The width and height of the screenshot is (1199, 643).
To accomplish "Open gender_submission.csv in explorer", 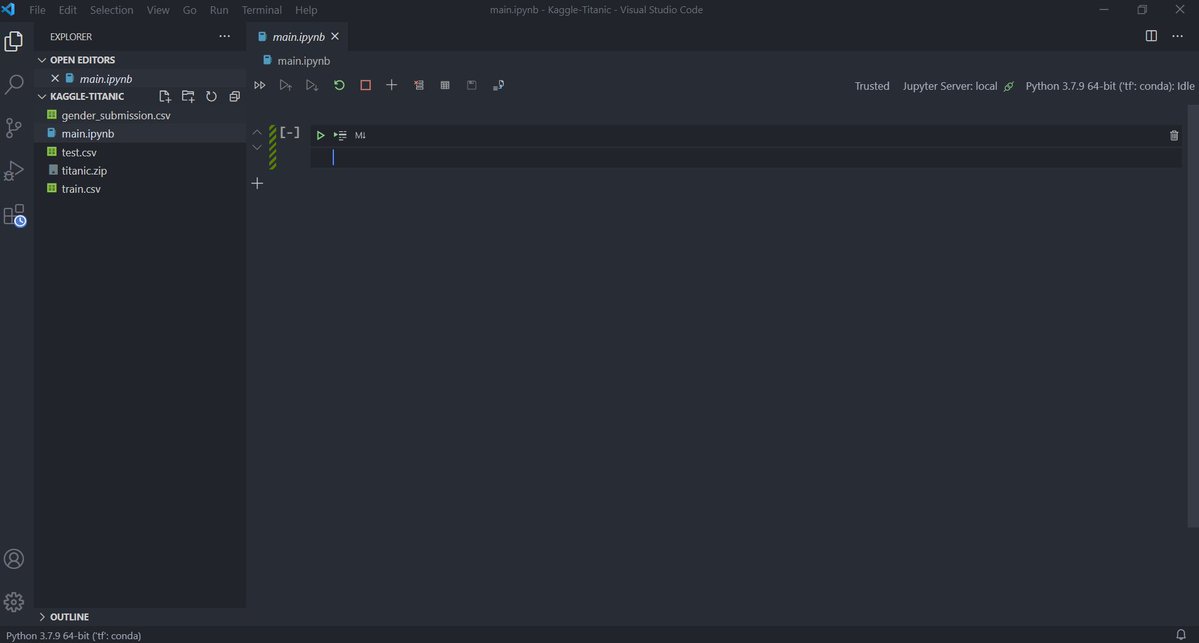I will [x=115, y=115].
